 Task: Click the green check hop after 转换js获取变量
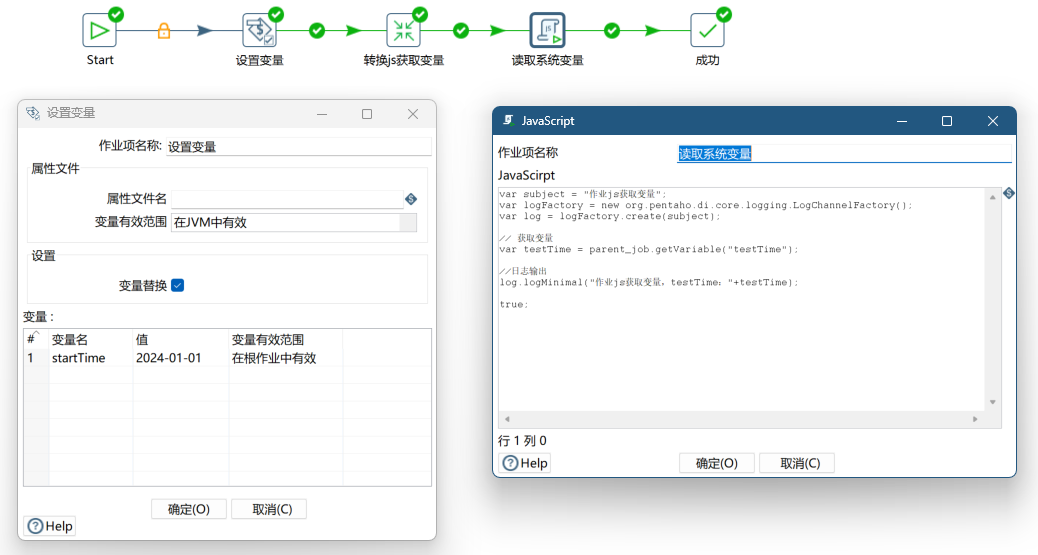461,30
